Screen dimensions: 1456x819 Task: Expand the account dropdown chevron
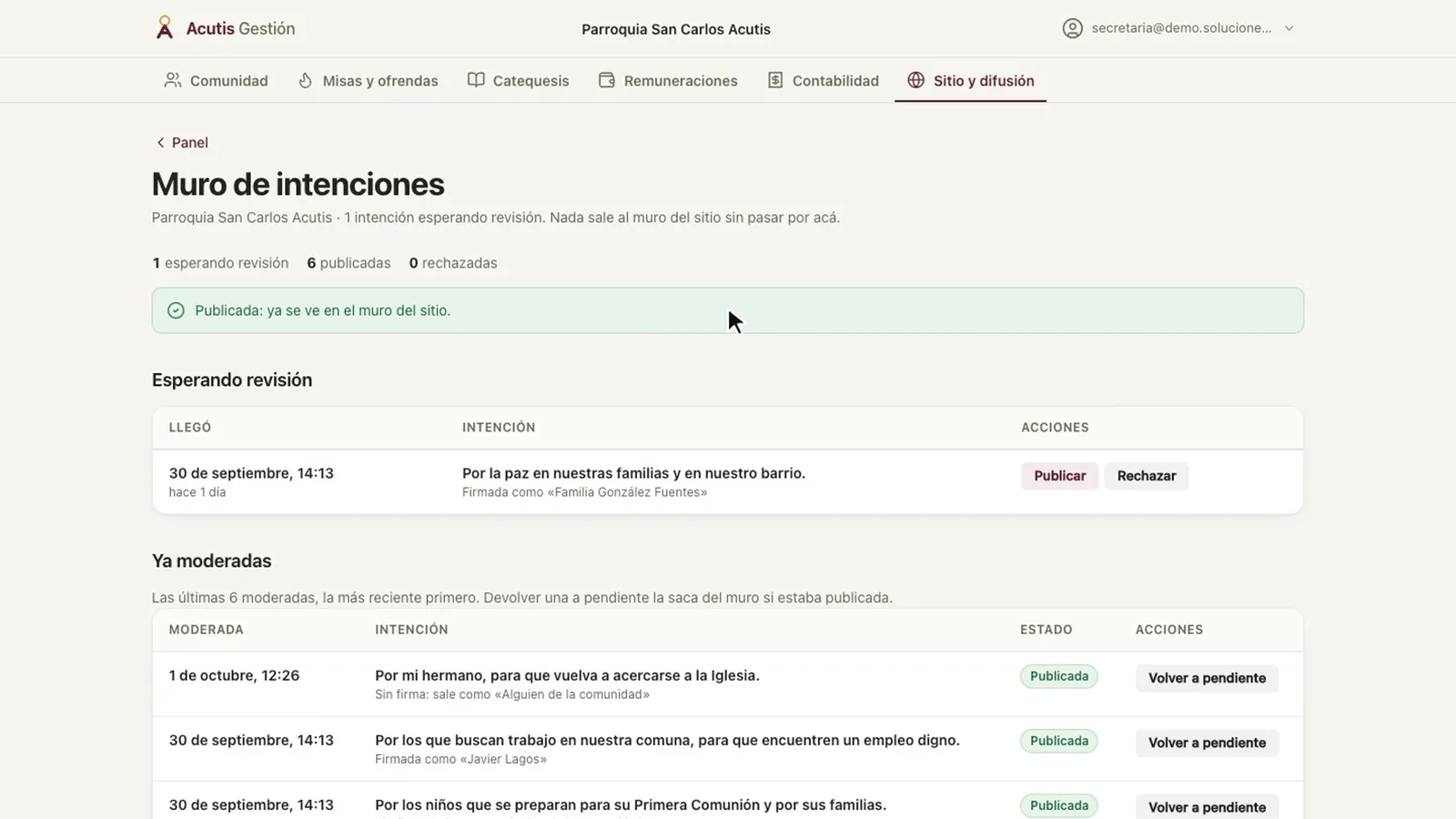(x=1289, y=28)
